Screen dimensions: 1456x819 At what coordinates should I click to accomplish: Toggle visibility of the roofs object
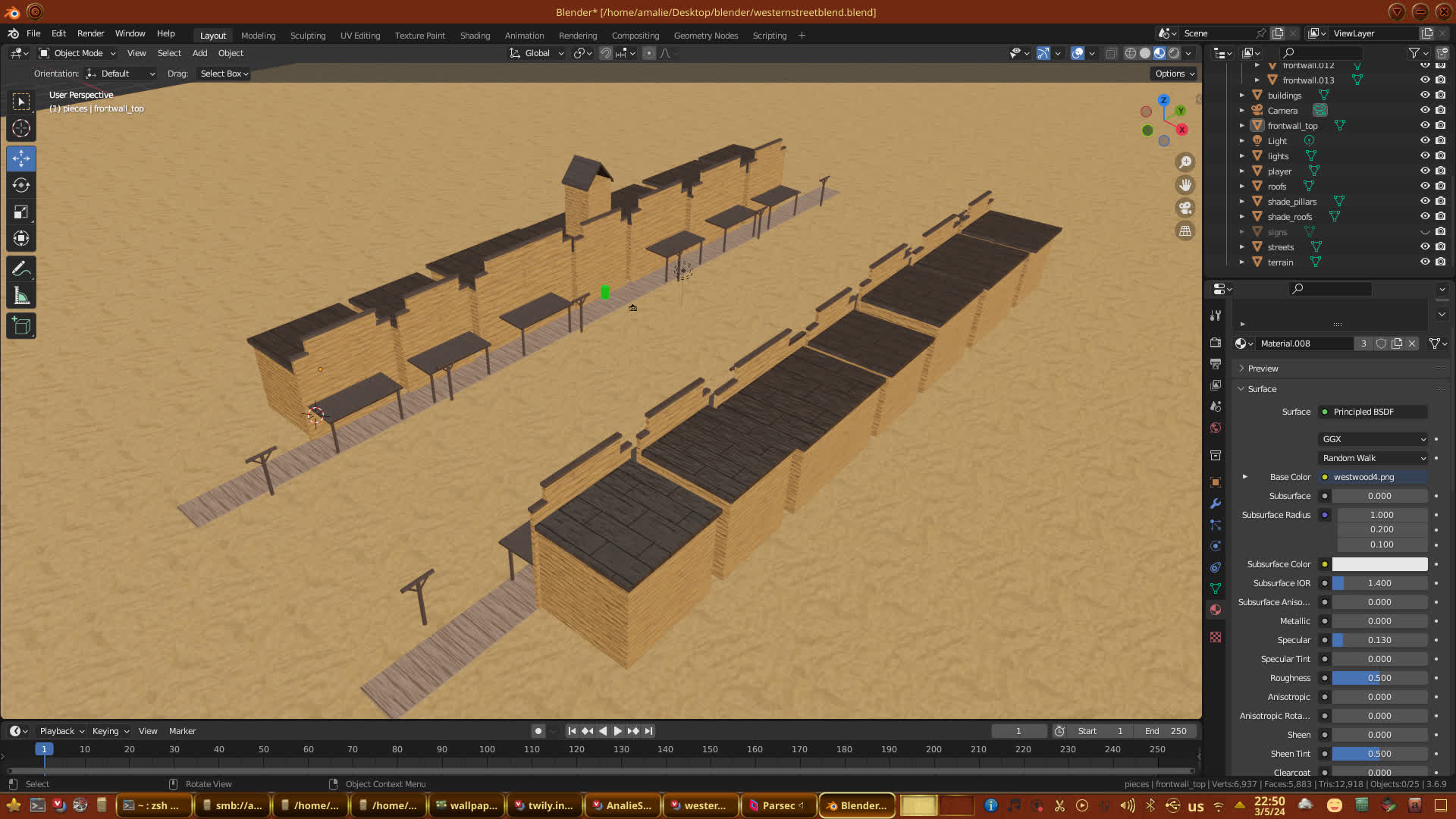(1425, 186)
